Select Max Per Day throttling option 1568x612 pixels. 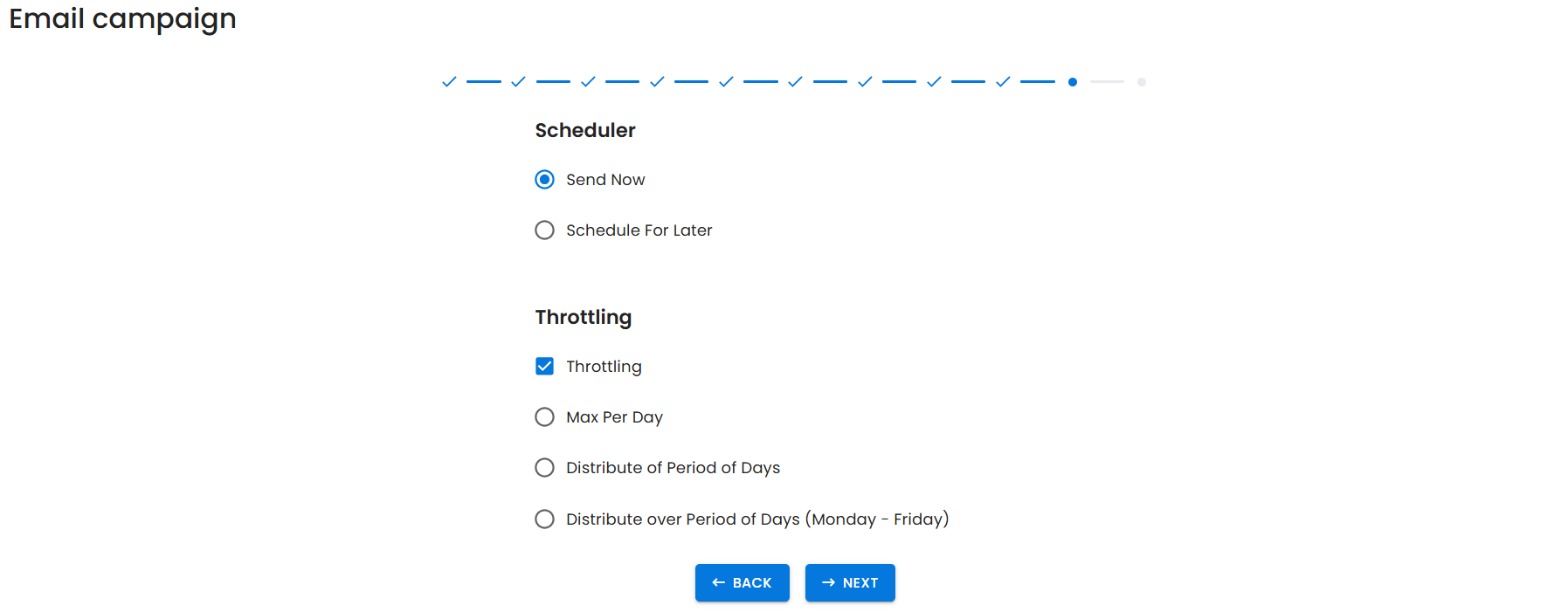click(545, 417)
